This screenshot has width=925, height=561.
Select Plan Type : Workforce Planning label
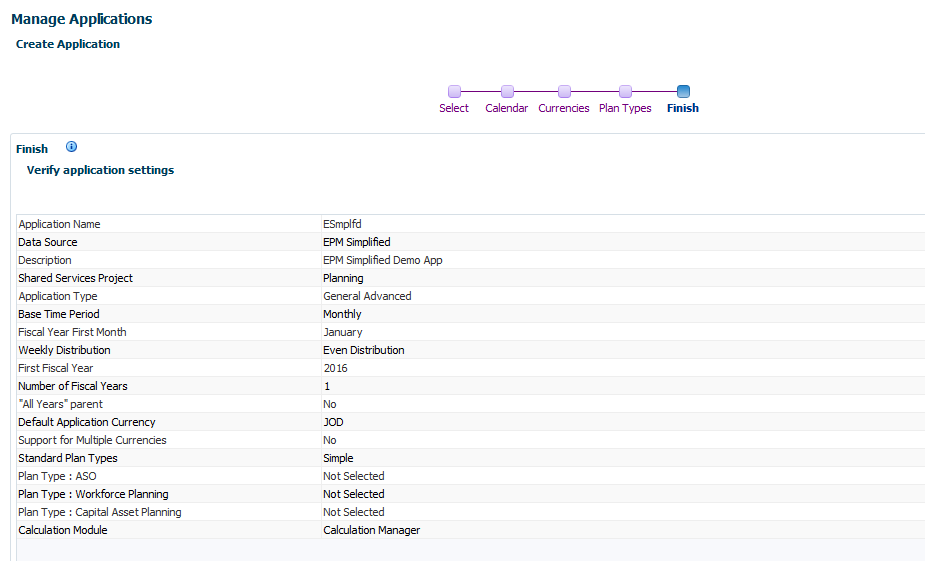coord(93,494)
